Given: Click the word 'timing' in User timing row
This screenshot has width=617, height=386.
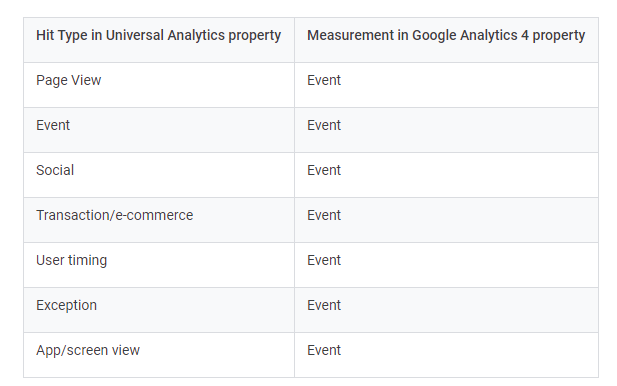Looking at the screenshot, I should point(87,261).
